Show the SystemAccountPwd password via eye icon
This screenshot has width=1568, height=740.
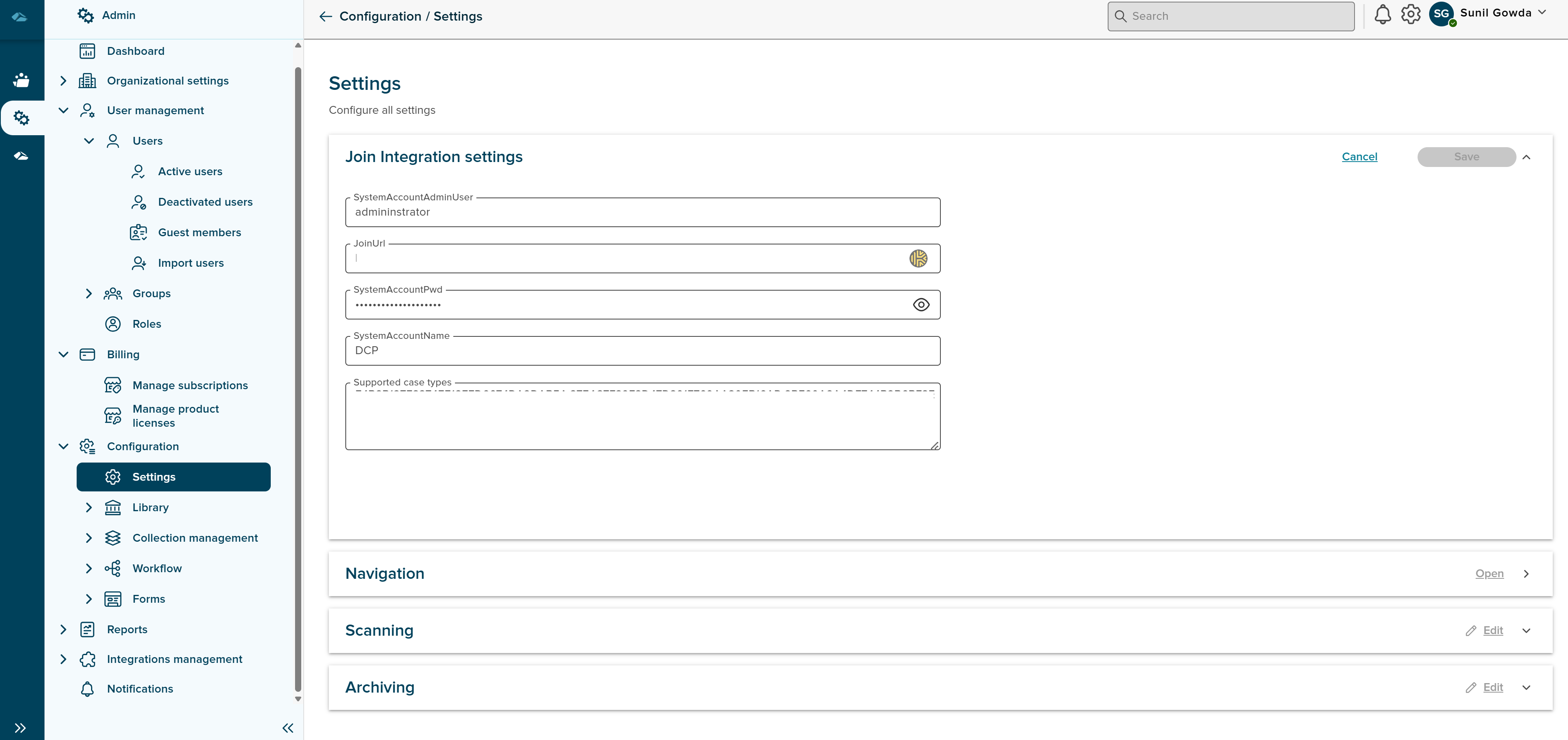tap(921, 305)
